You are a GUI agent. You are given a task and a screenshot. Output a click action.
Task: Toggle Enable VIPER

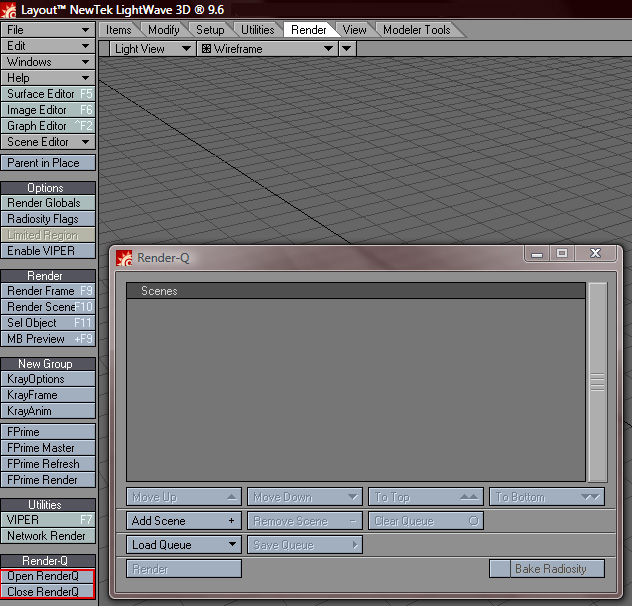(x=48, y=251)
